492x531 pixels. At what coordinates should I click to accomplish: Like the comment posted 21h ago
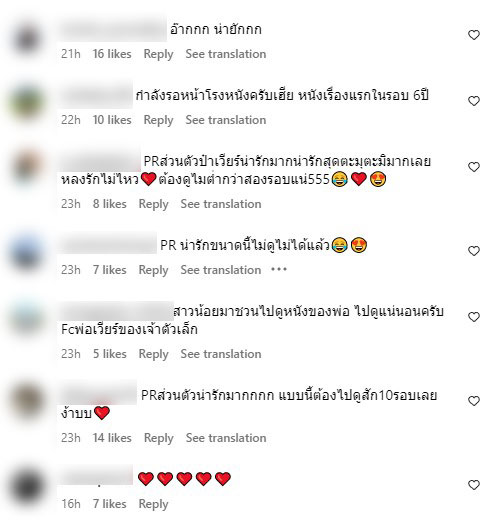click(x=474, y=35)
